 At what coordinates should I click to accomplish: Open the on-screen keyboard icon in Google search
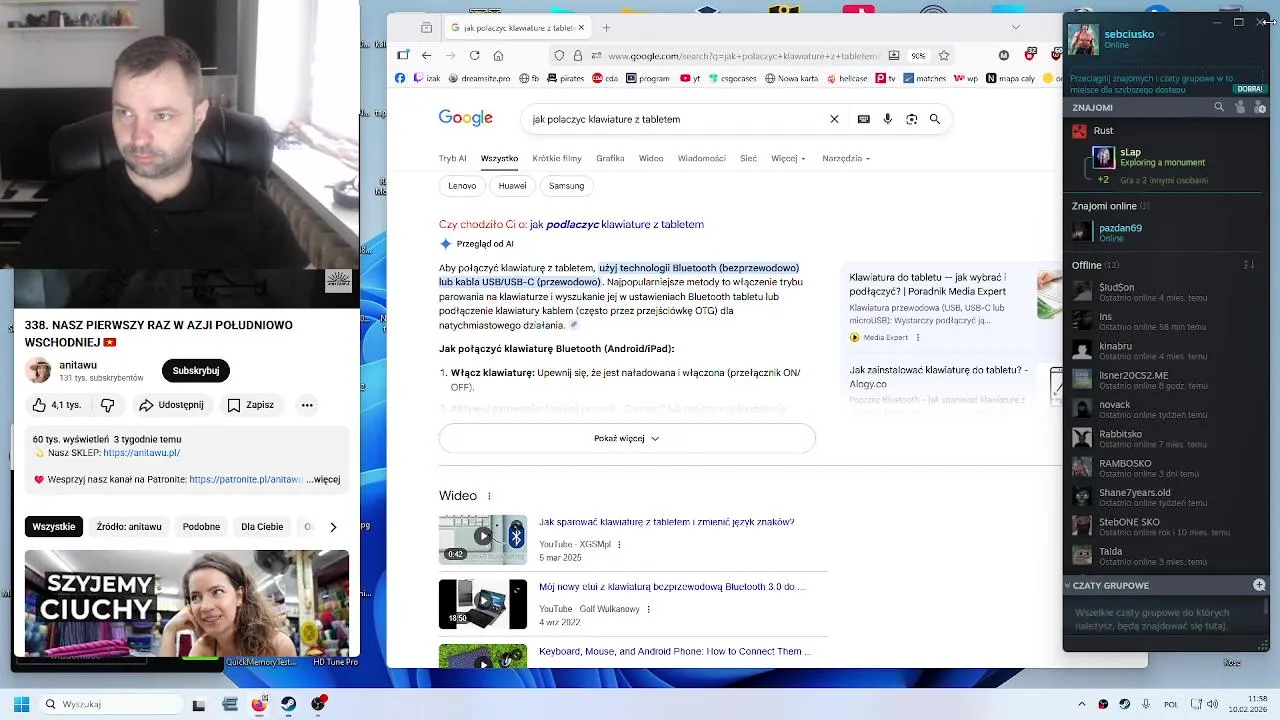tap(864, 119)
